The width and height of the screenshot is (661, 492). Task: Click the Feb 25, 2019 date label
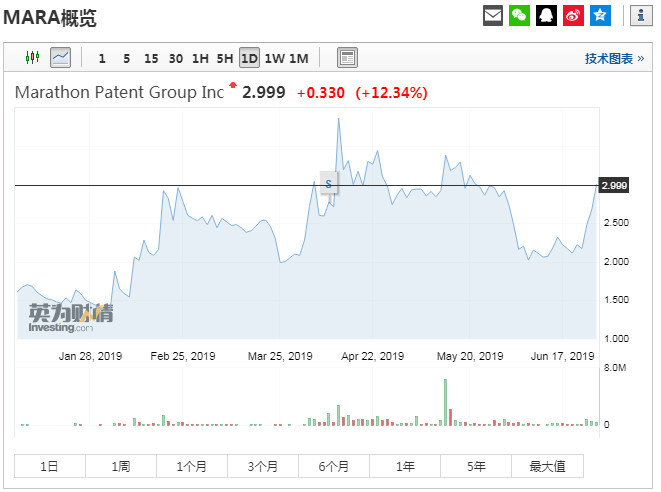coord(183,356)
